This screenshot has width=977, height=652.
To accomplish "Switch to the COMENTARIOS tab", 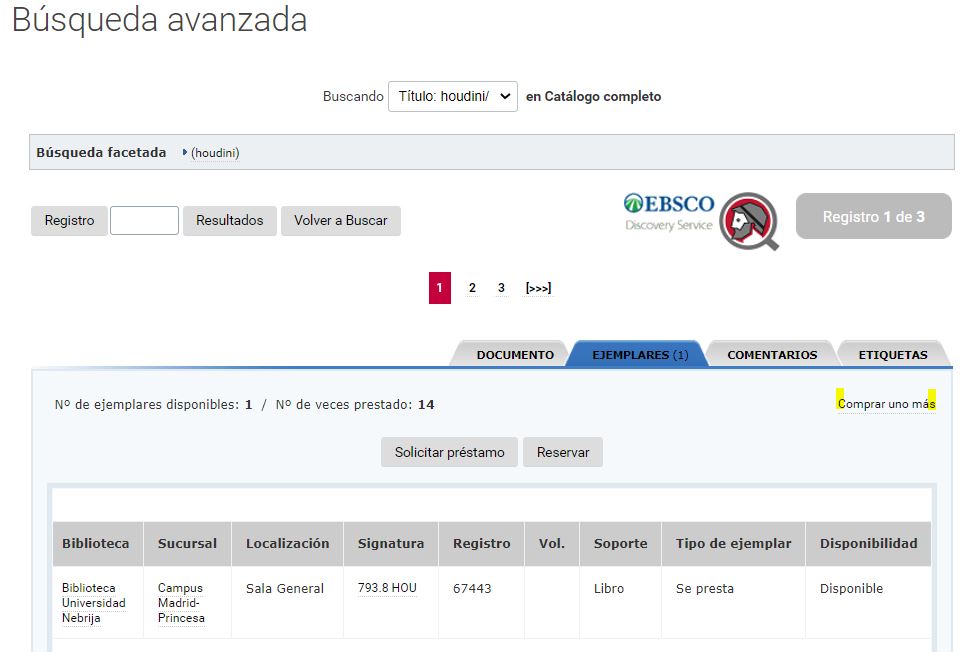I will pos(772,355).
